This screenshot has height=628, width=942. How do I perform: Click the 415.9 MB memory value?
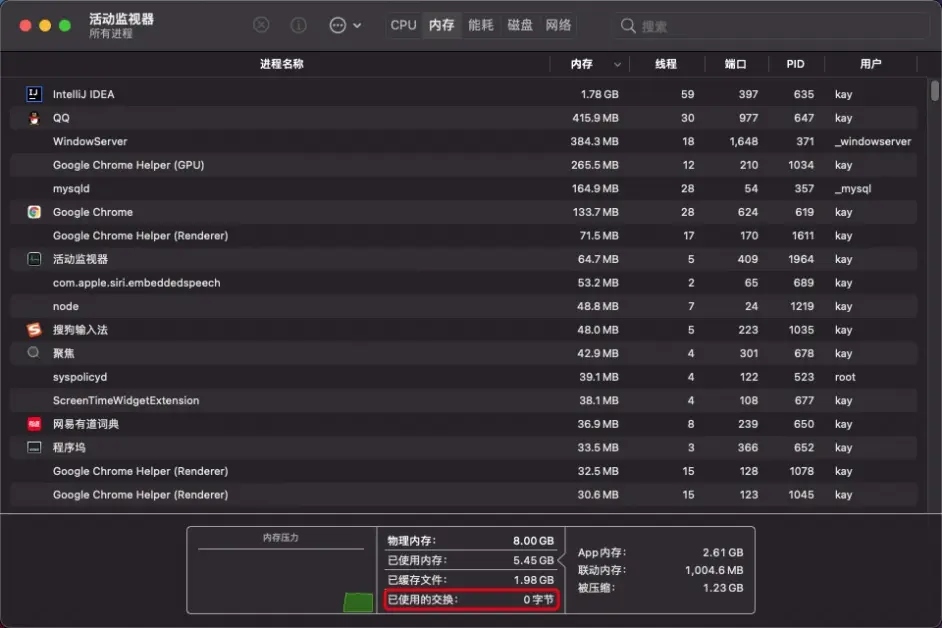point(595,118)
